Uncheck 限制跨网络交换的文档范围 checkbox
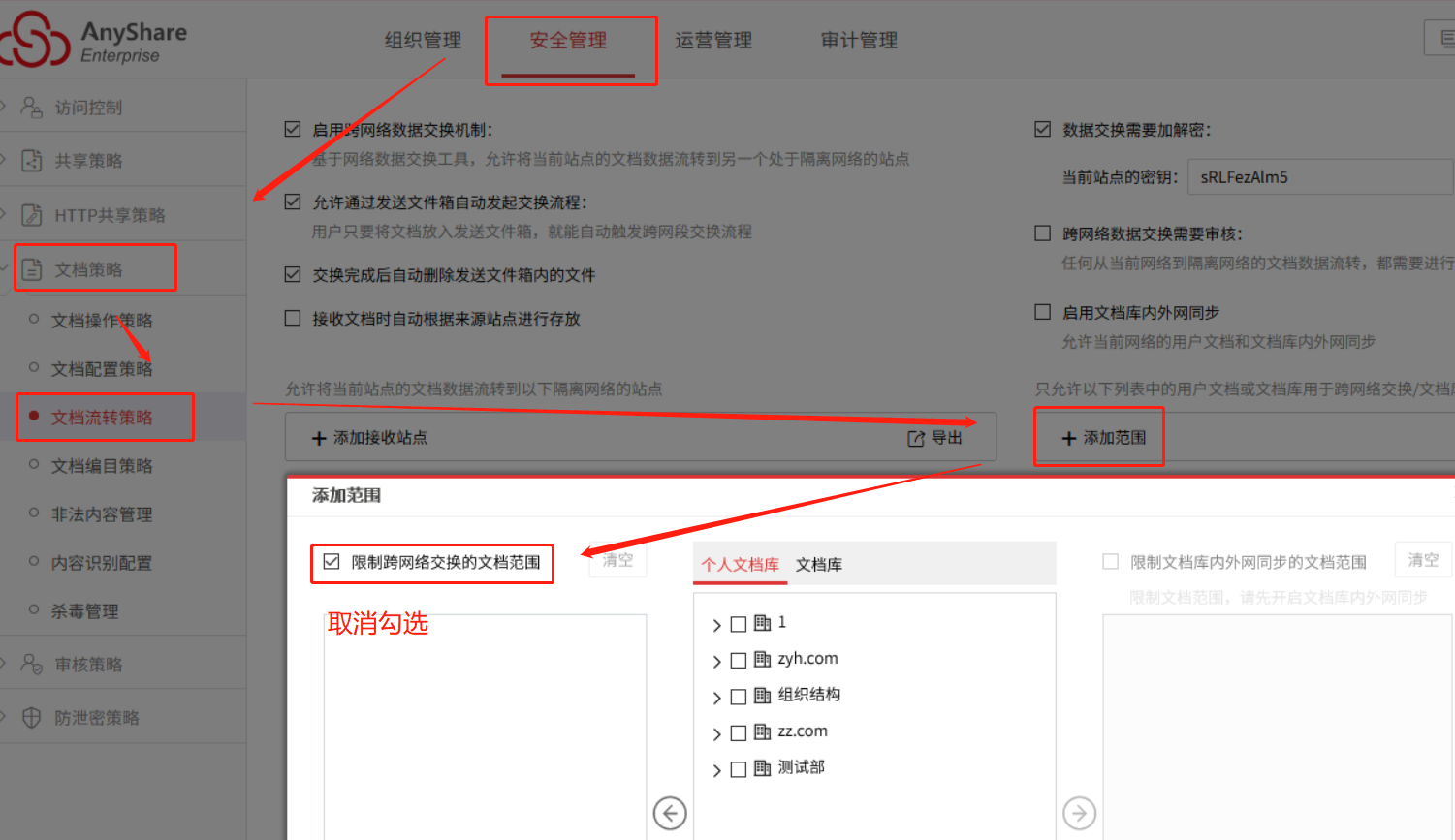This screenshot has height=840, width=1455. [332, 562]
